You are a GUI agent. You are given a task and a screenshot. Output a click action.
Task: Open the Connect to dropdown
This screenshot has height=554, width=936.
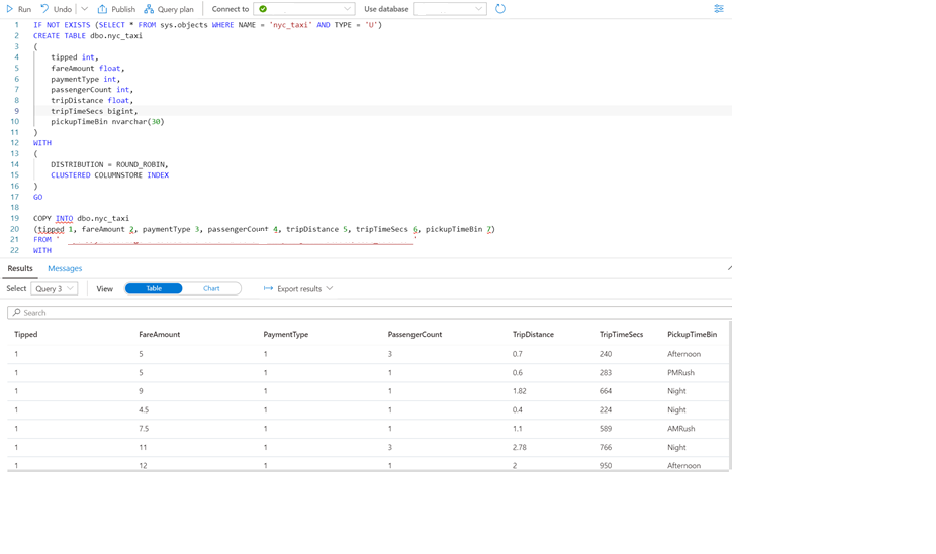coord(304,9)
